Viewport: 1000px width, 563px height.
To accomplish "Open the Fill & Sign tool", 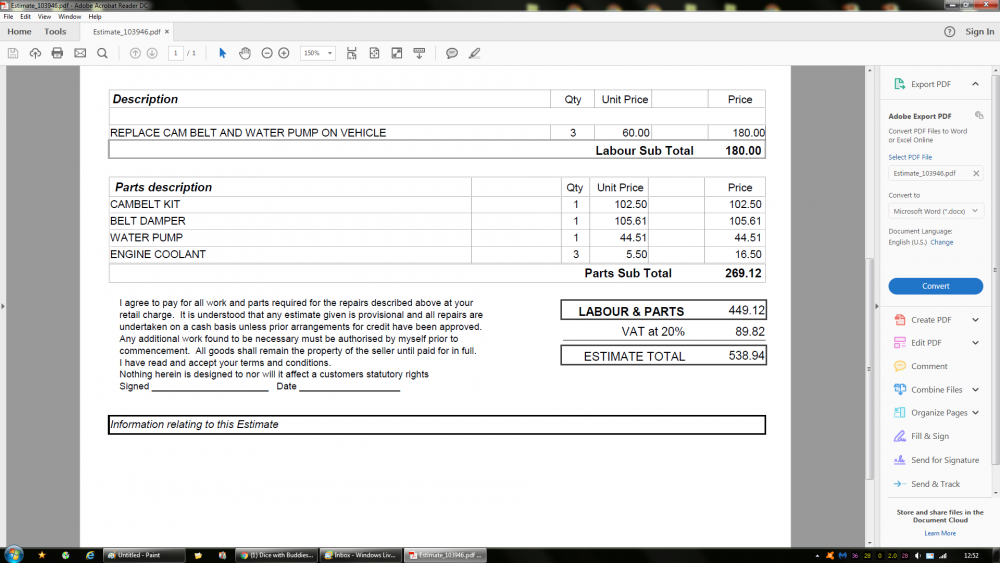I will point(929,437).
